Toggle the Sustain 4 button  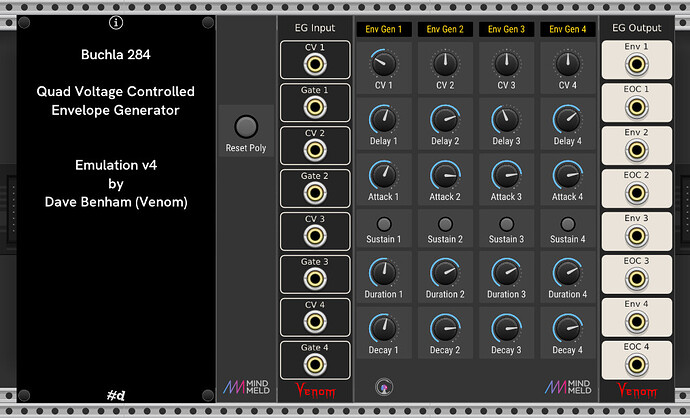(x=568, y=224)
